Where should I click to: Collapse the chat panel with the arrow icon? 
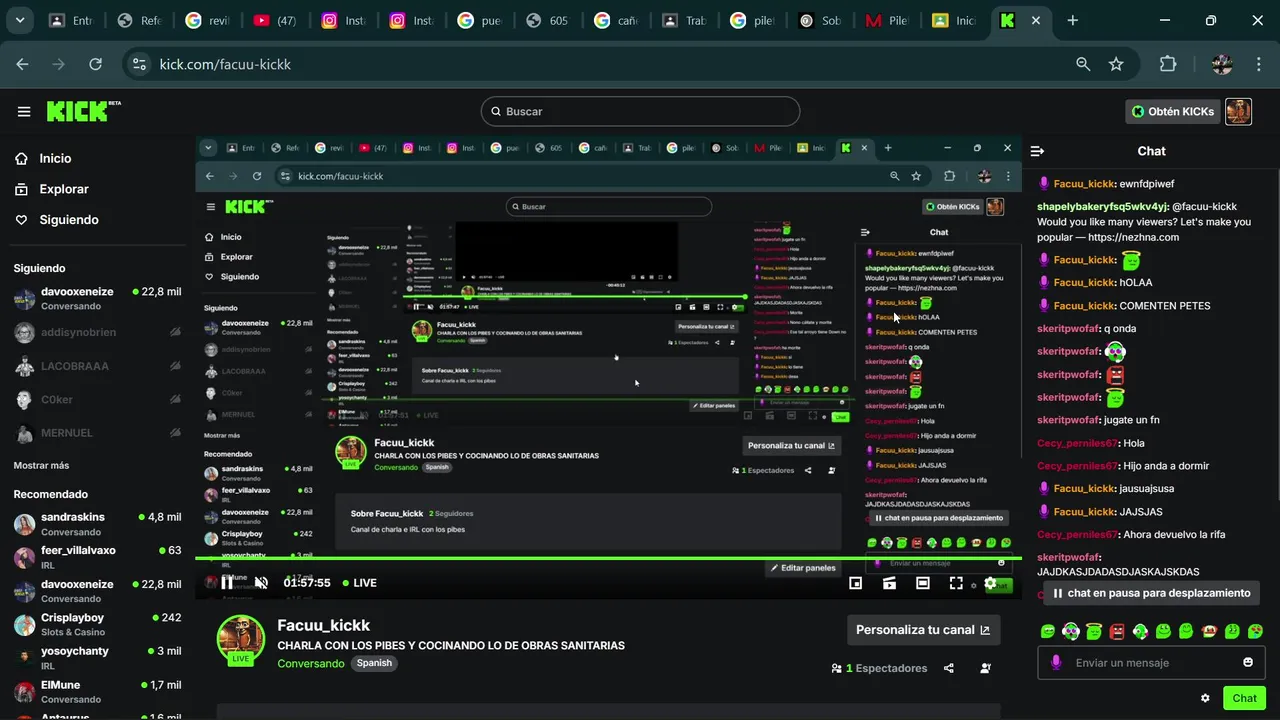1037,151
